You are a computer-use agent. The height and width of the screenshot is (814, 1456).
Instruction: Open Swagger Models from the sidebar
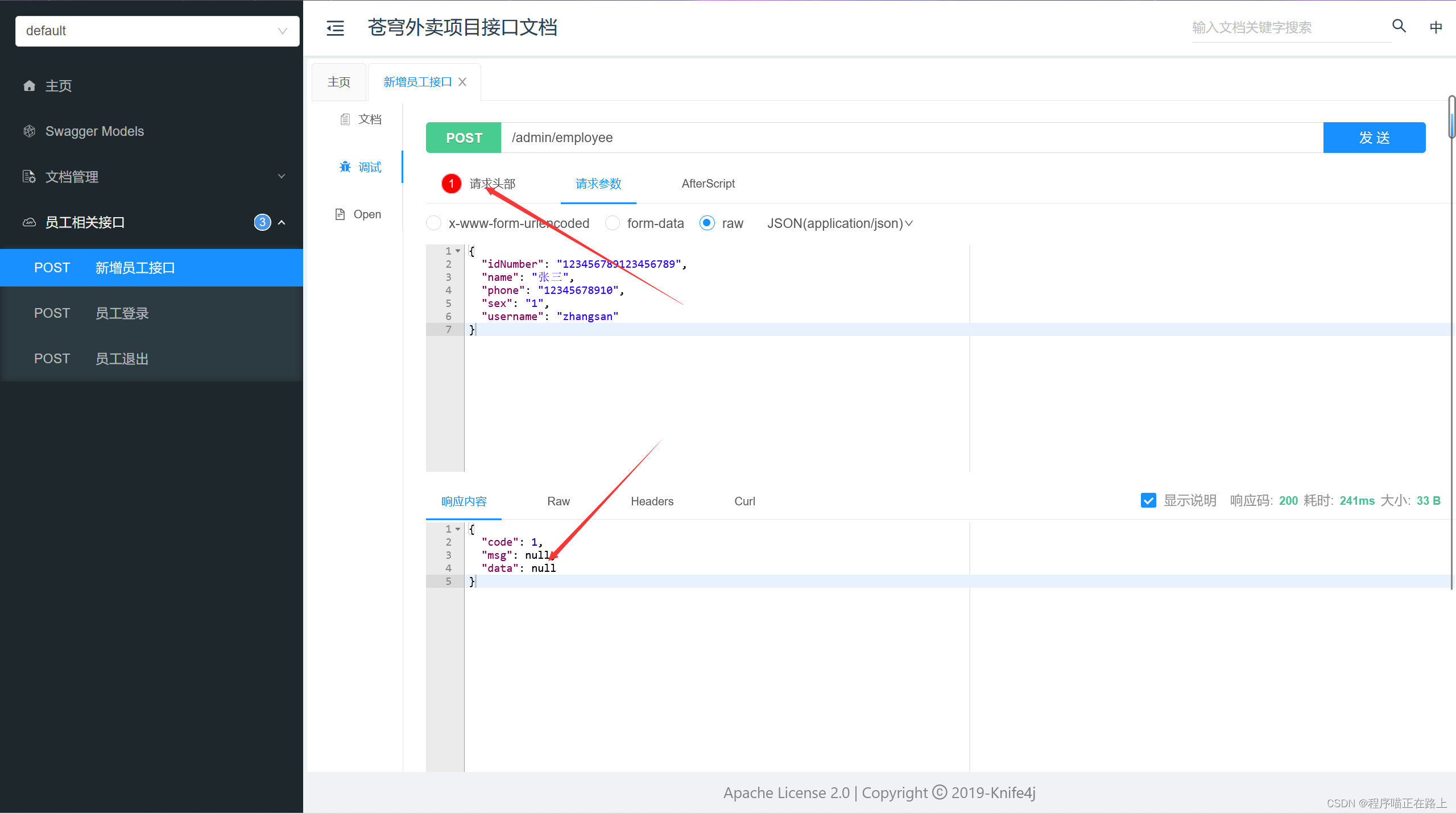pyautogui.click(x=94, y=131)
